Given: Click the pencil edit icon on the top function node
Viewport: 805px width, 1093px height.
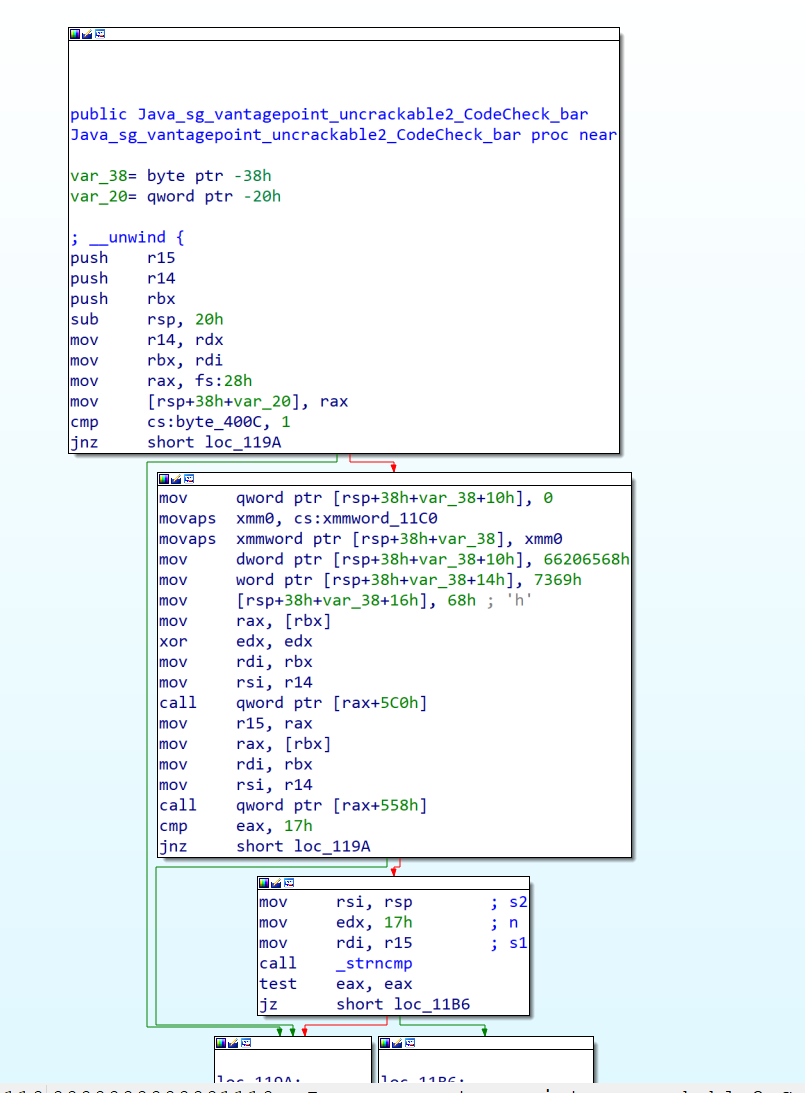Looking at the screenshot, I should tap(87, 34).
